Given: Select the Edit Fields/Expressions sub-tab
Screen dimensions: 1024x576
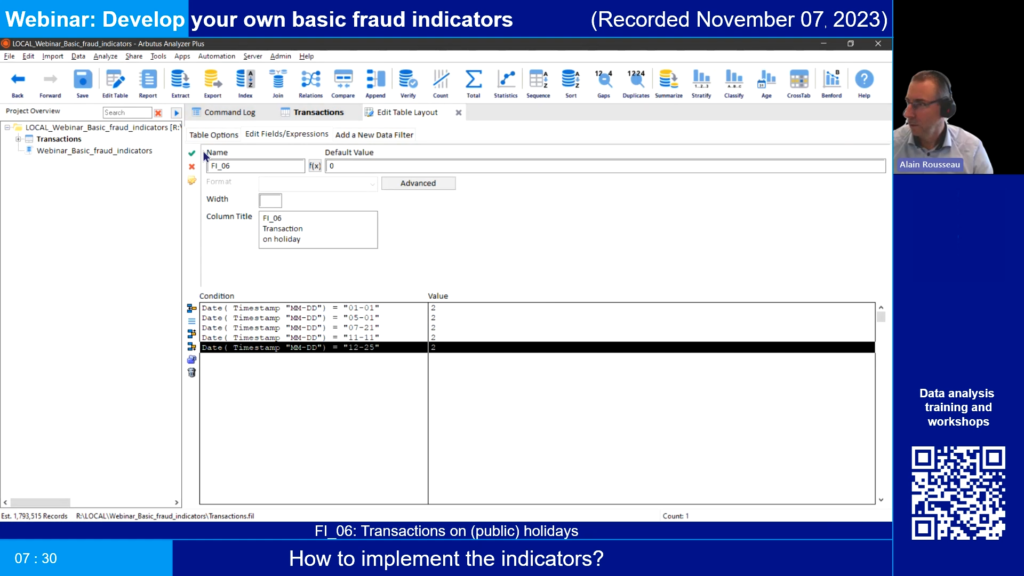Looking at the screenshot, I should tap(287, 134).
